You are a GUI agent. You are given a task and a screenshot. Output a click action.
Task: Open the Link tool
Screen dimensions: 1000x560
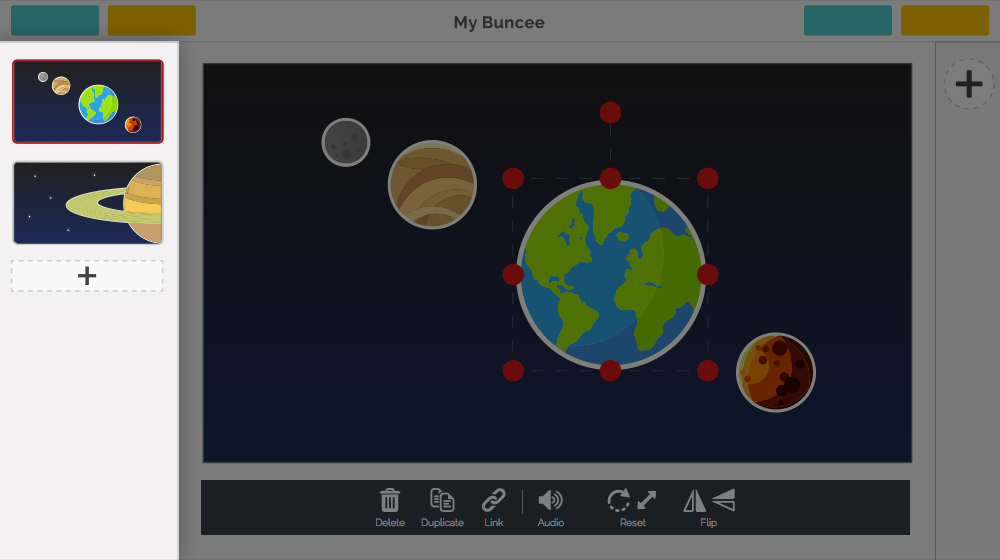(x=493, y=500)
